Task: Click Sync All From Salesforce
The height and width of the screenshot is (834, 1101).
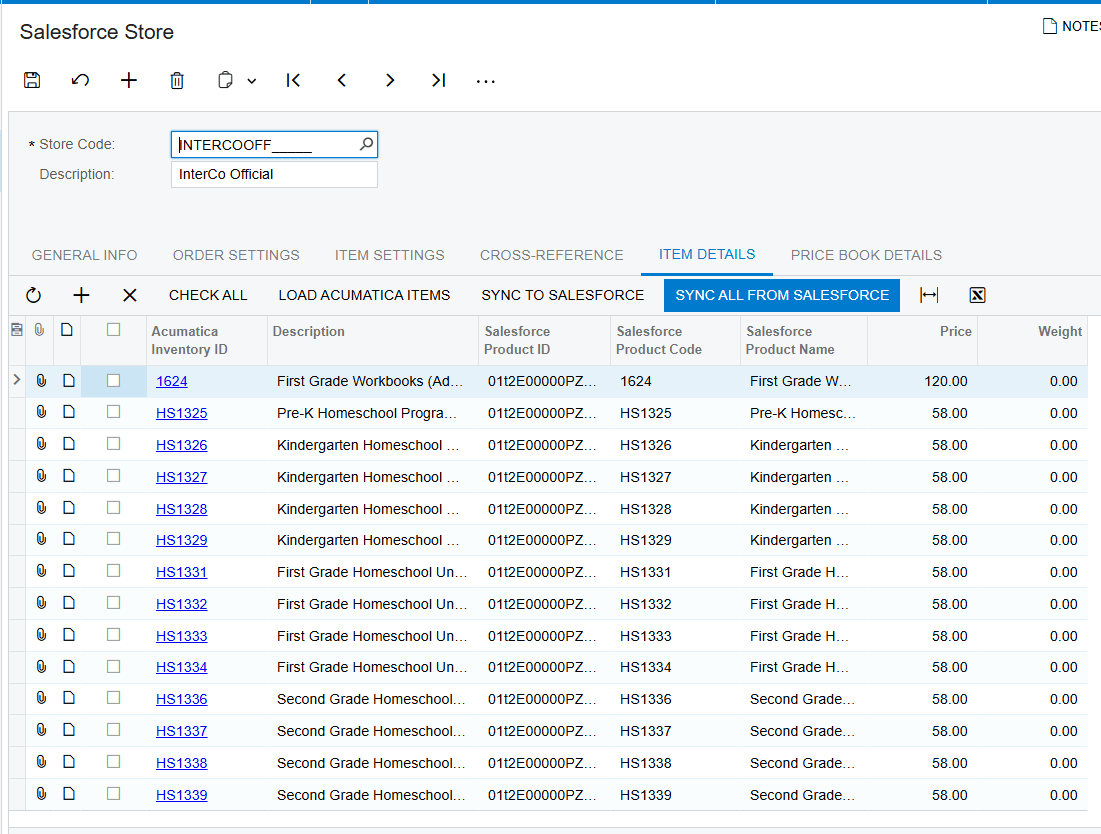Action: (782, 296)
